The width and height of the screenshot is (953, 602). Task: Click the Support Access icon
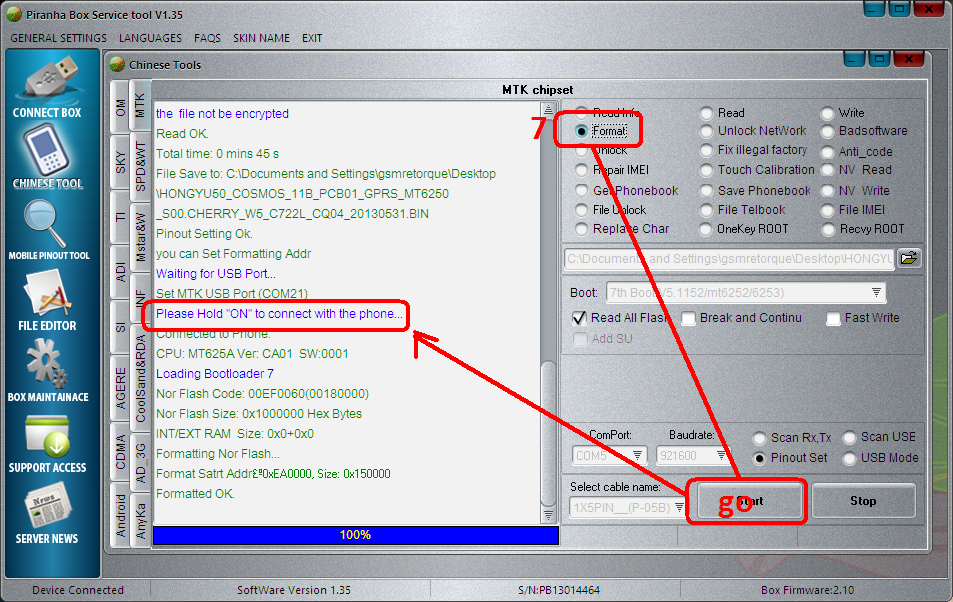[48, 441]
